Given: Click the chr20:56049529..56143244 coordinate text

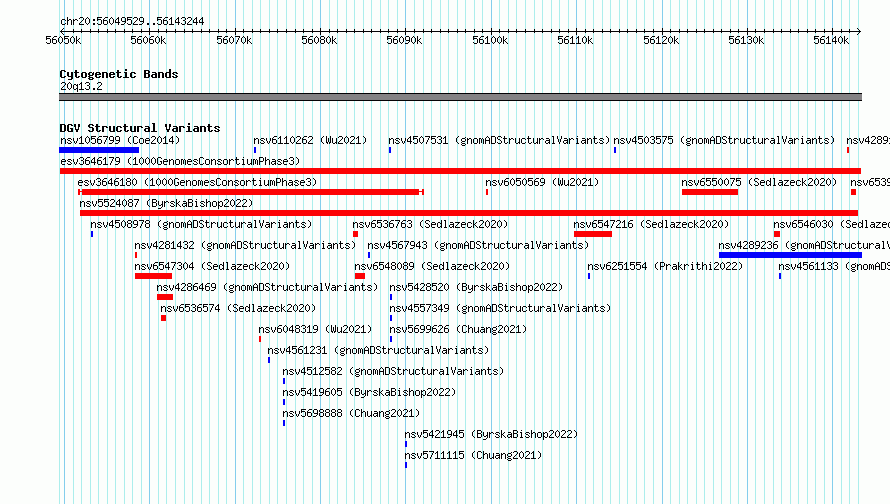Looking at the screenshot, I should pos(132,22).
